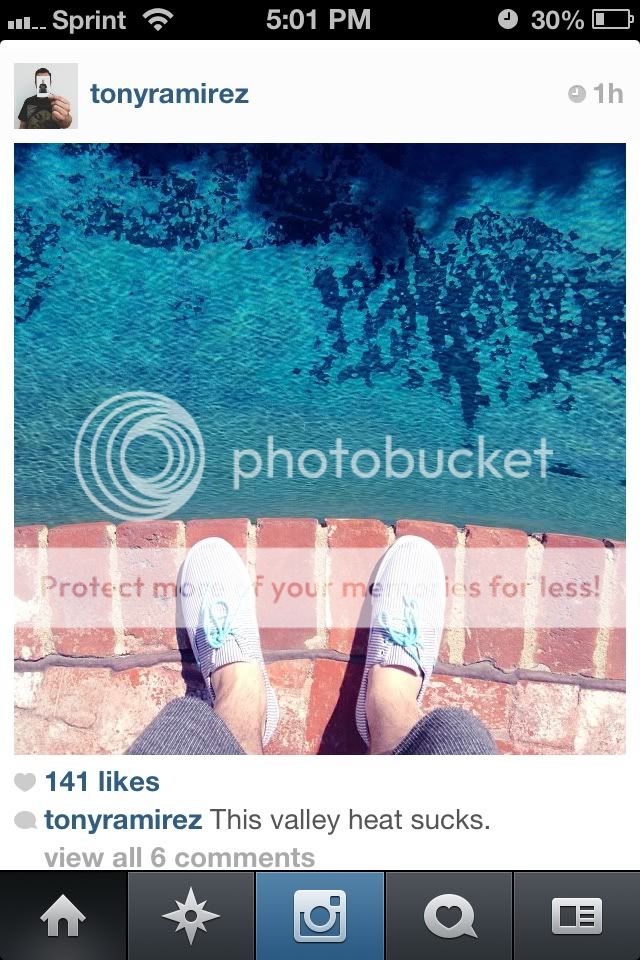Viewport: 640px width, 960px height.
Task: Tap the posted photo of shoes above water
Action: click(x=320, y=449)
